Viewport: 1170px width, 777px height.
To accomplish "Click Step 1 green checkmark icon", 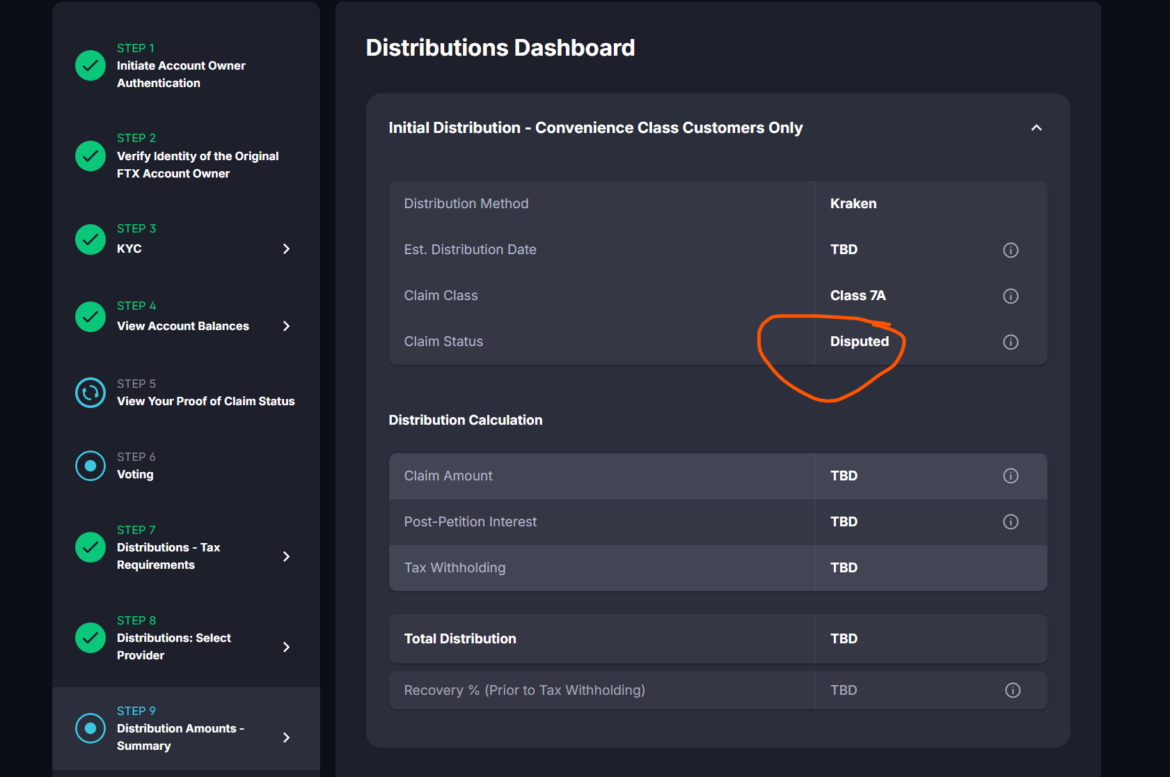I will pos(90,66).
